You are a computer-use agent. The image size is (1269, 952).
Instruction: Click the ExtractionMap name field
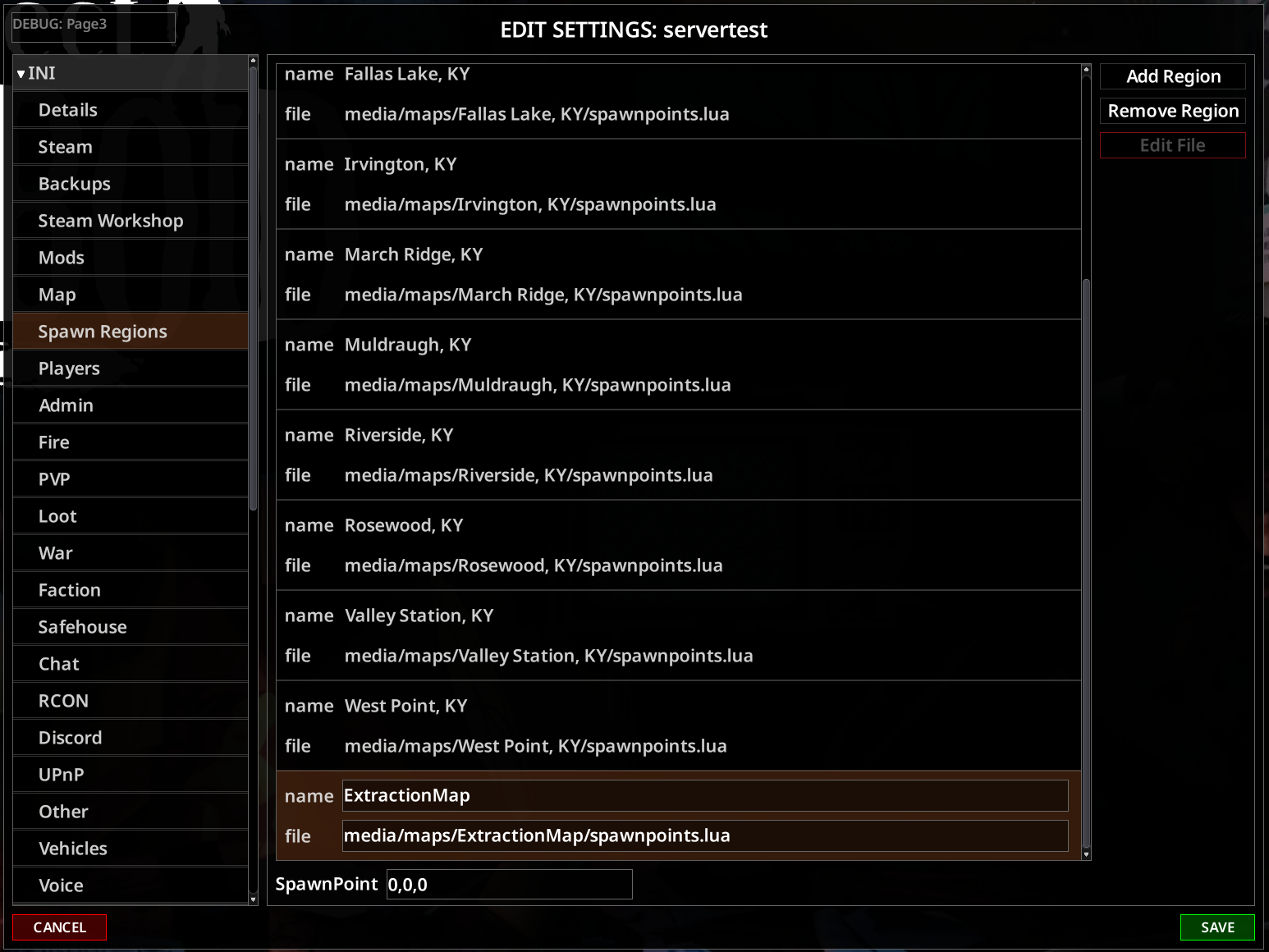[x=705, y=795]
